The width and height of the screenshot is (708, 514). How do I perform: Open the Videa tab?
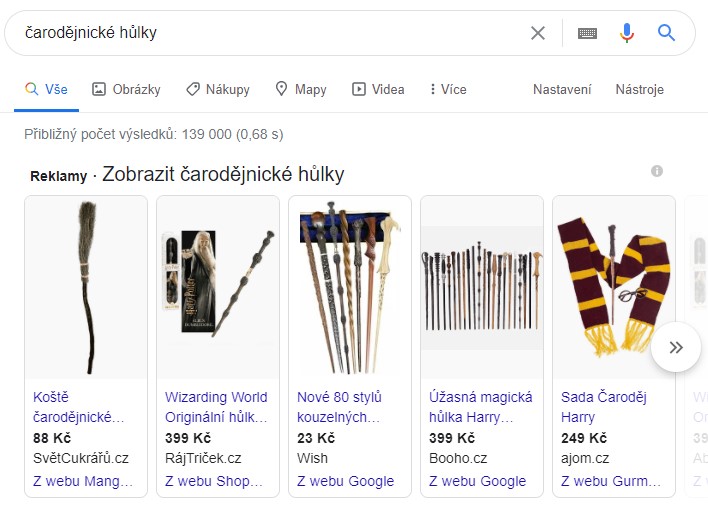378,89
